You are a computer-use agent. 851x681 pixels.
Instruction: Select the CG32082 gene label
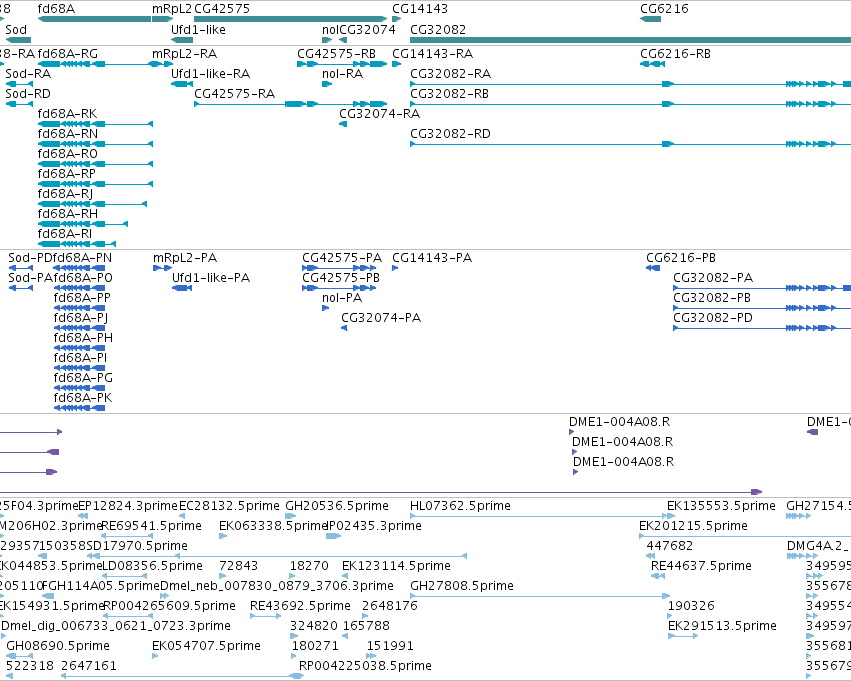pyautogui.click(x=438, y=30)
